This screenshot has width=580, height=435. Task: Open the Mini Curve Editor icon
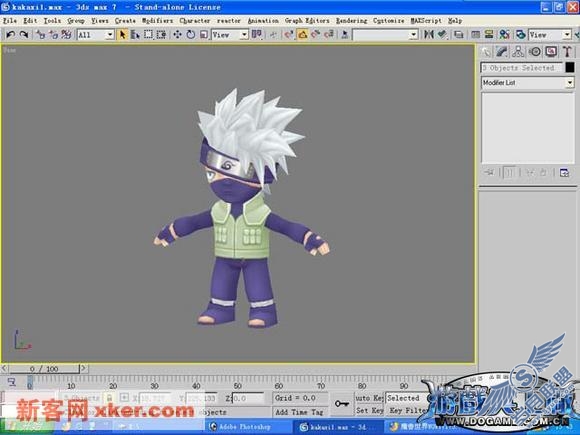(11, 382)
